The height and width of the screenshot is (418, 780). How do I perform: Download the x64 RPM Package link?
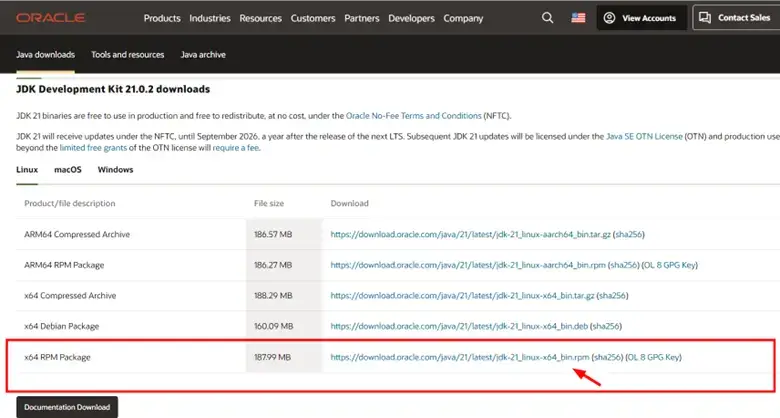pyautogui.click(x=459, y=357)
